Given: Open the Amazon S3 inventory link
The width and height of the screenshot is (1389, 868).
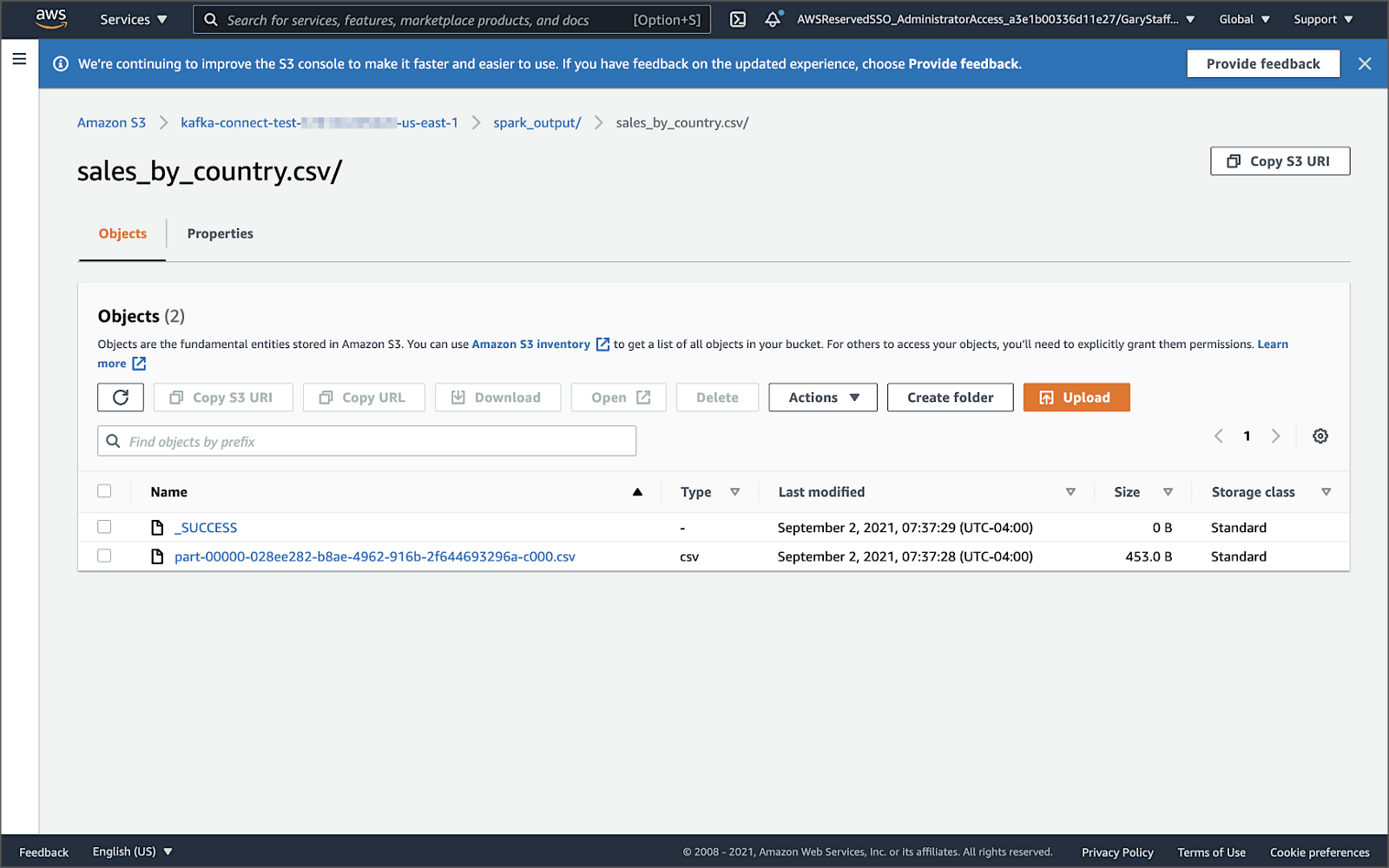Looking at the screenshot, I should (531, 345).
